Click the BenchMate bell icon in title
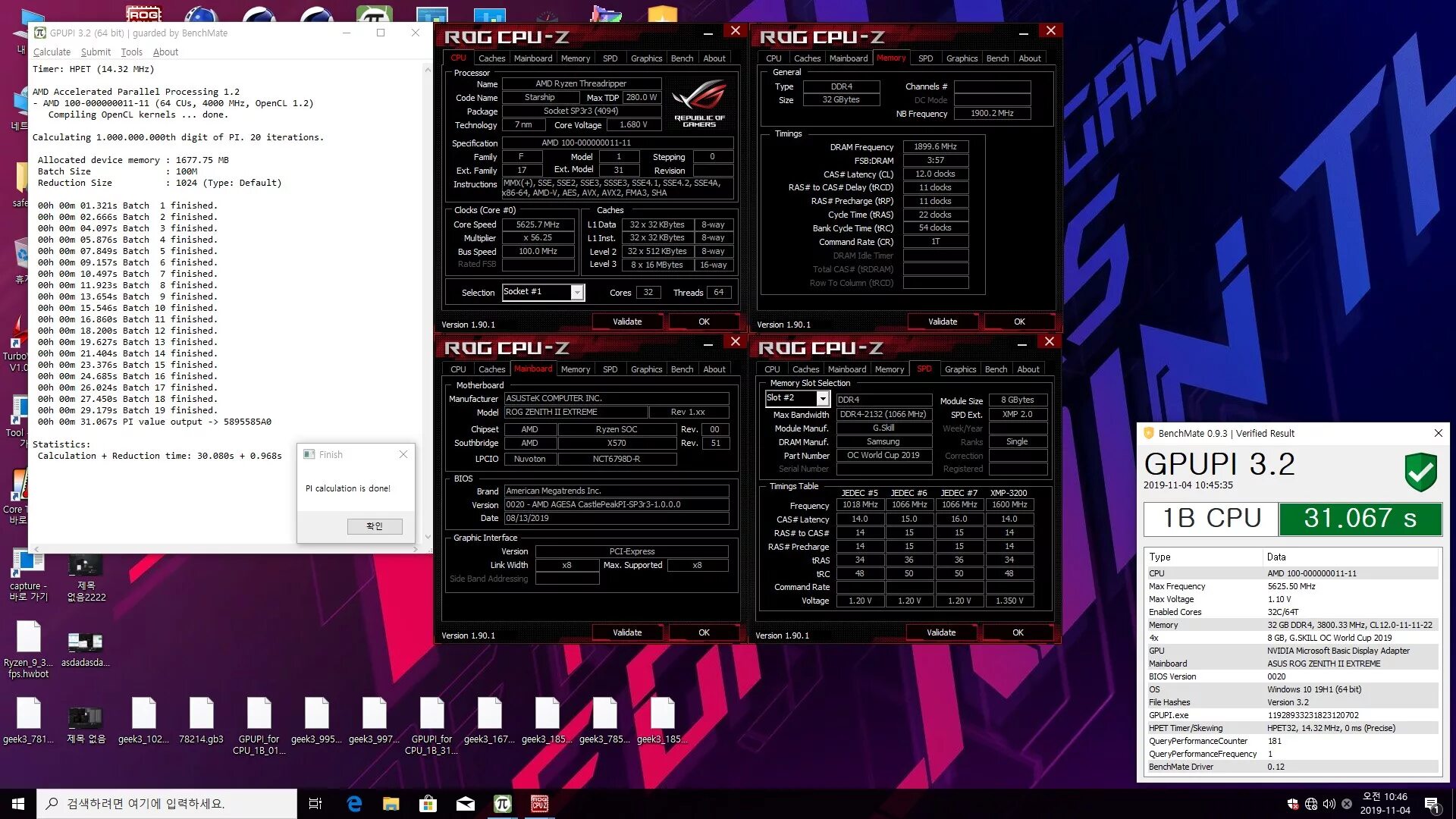Viewport: 1456px width, 819px height. click(1148, 433)
